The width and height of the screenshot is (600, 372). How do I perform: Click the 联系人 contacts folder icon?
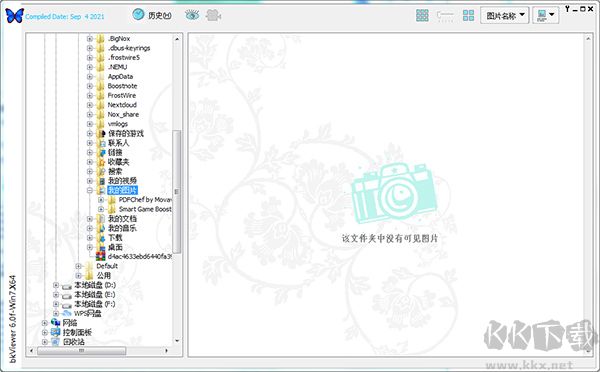101,143
